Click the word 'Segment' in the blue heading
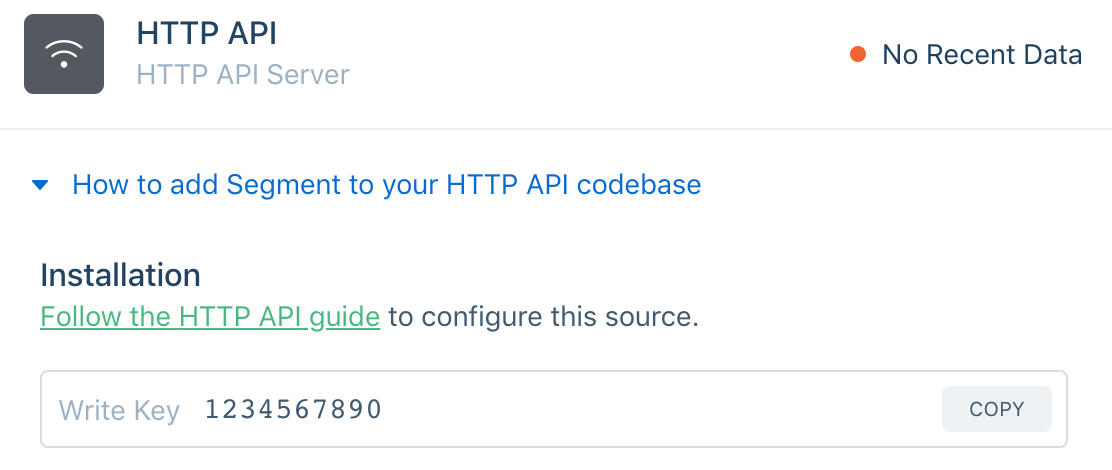 (284, 186)
